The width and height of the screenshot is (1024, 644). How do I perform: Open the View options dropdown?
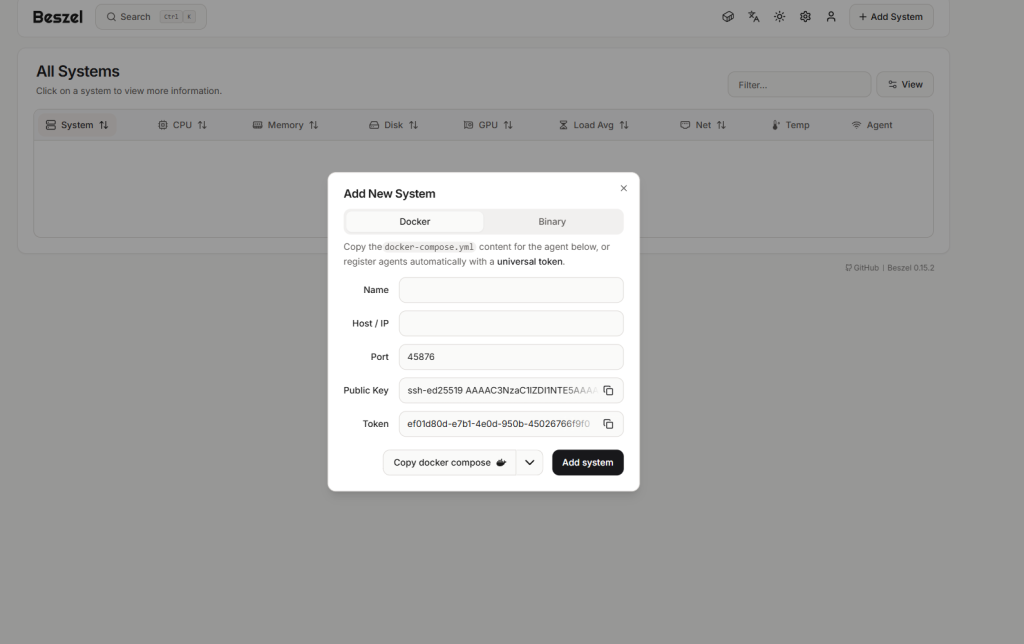[x=905, y=85]
